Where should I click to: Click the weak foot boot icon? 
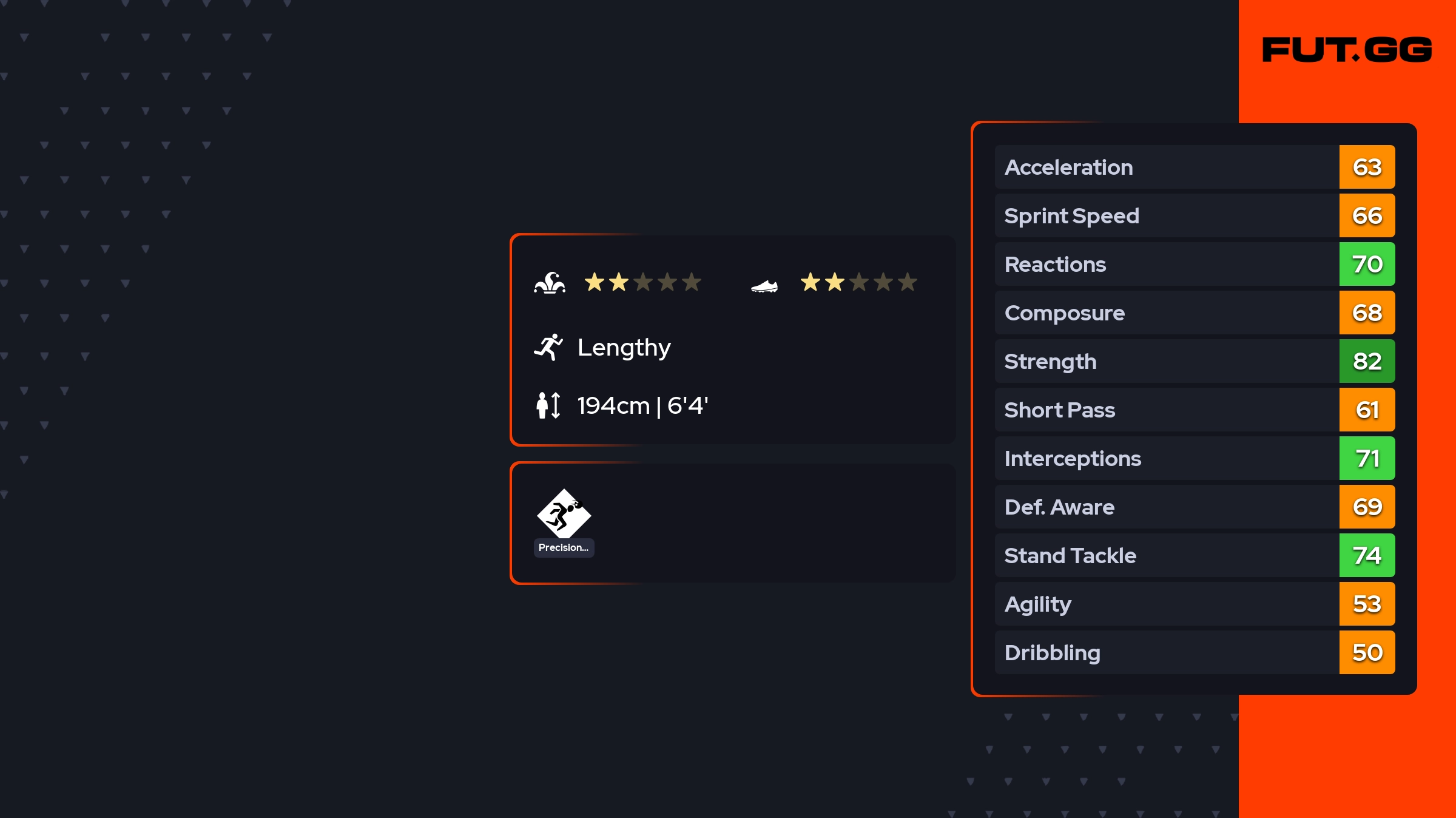[x=764, y=285]
